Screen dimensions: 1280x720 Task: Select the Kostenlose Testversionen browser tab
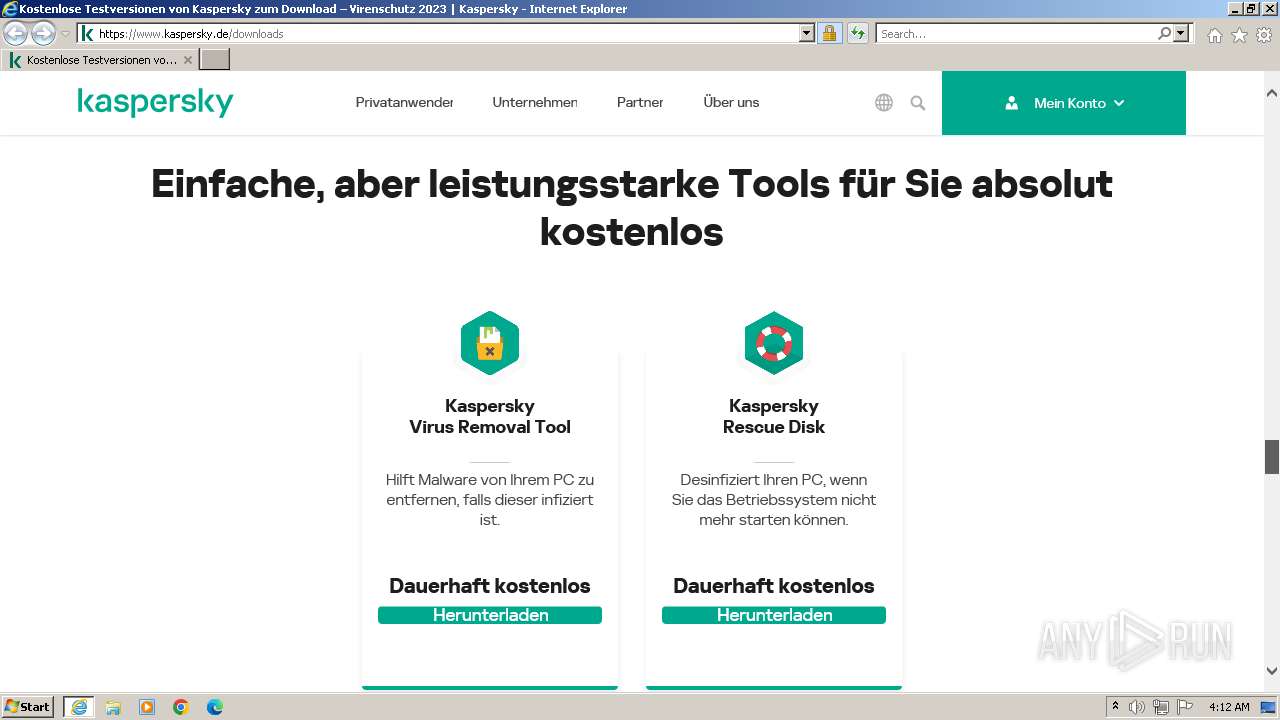(x=100, y=60)
